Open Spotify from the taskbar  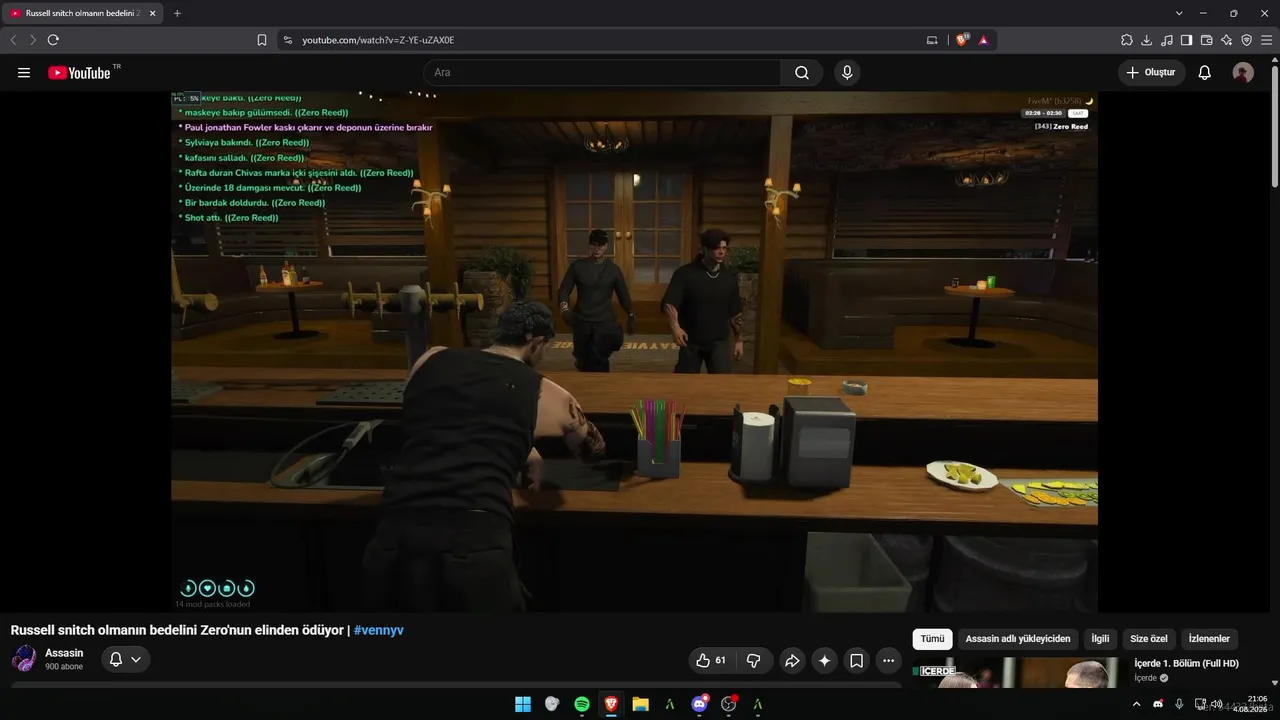point(582,704)
